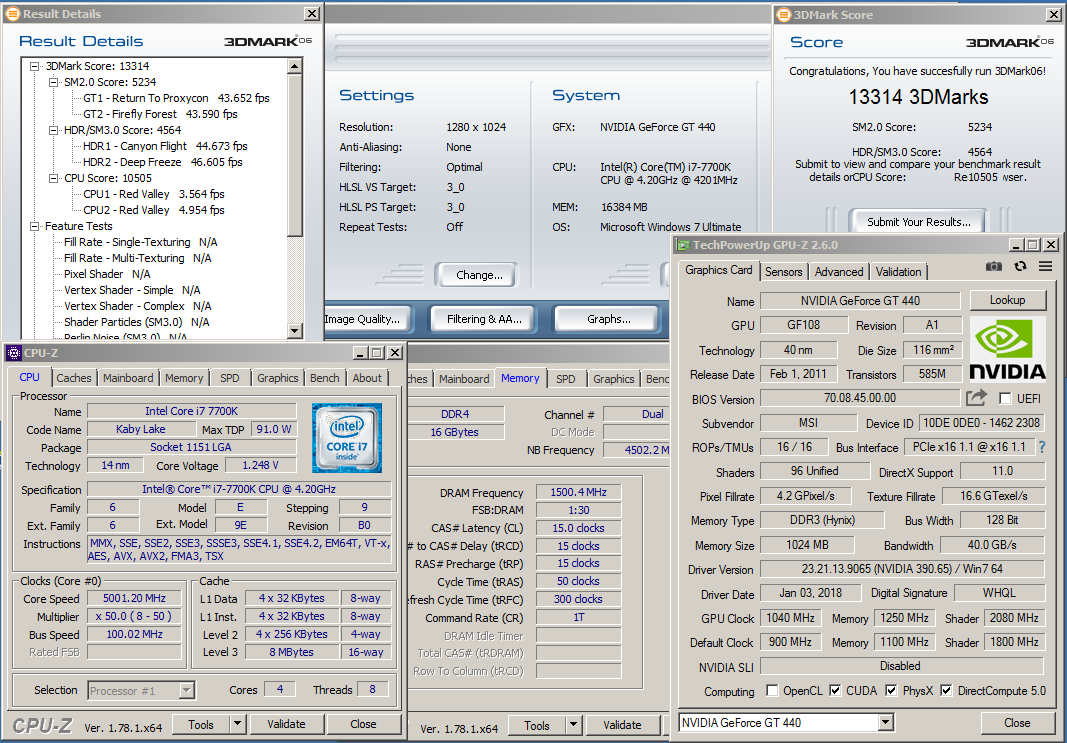Click the NVIDIA logo in GPU-Z
Screen dimensions: 1067x743
pos(1007,348)
